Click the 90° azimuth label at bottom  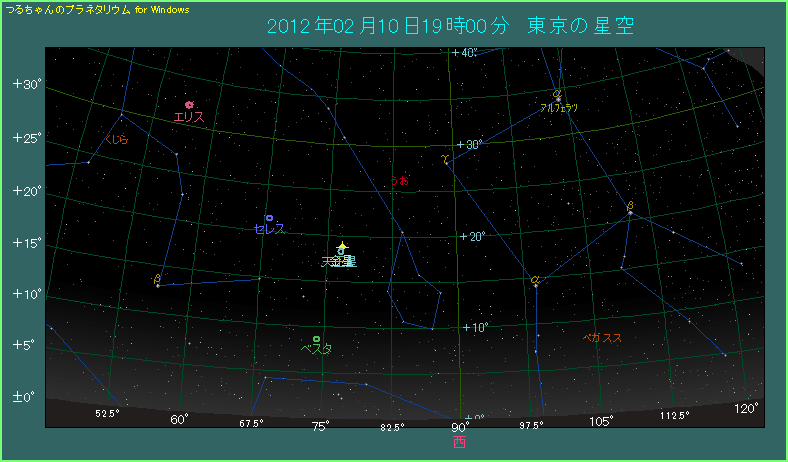click(x=459, y=427)
